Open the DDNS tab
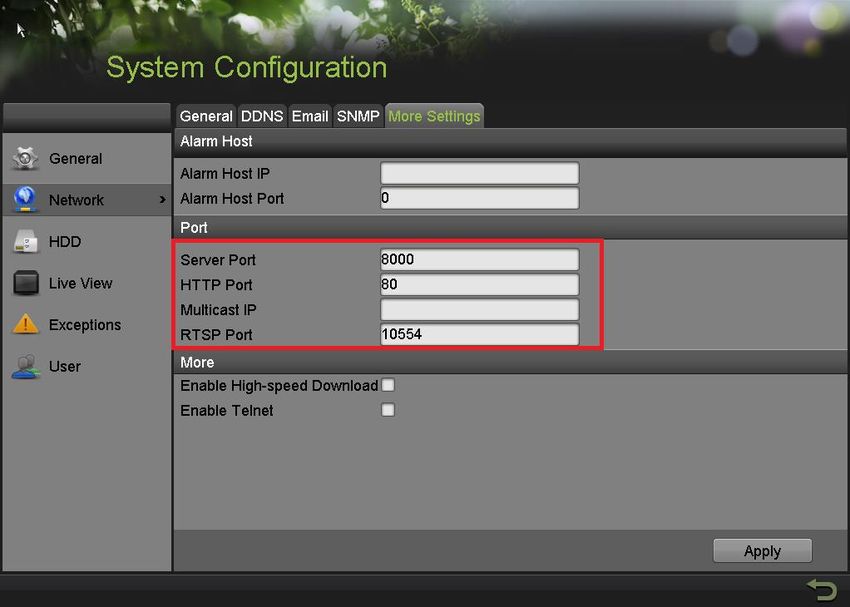 [x=262, y=116]
